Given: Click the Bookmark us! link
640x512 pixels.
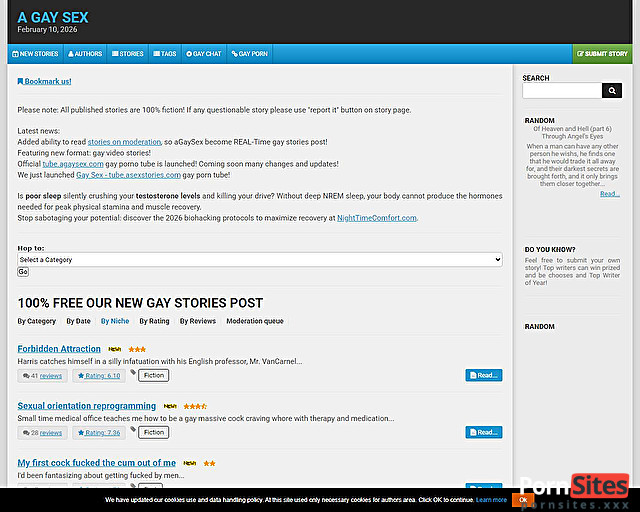Looking at the screenshot, I should tap(44, 81).
